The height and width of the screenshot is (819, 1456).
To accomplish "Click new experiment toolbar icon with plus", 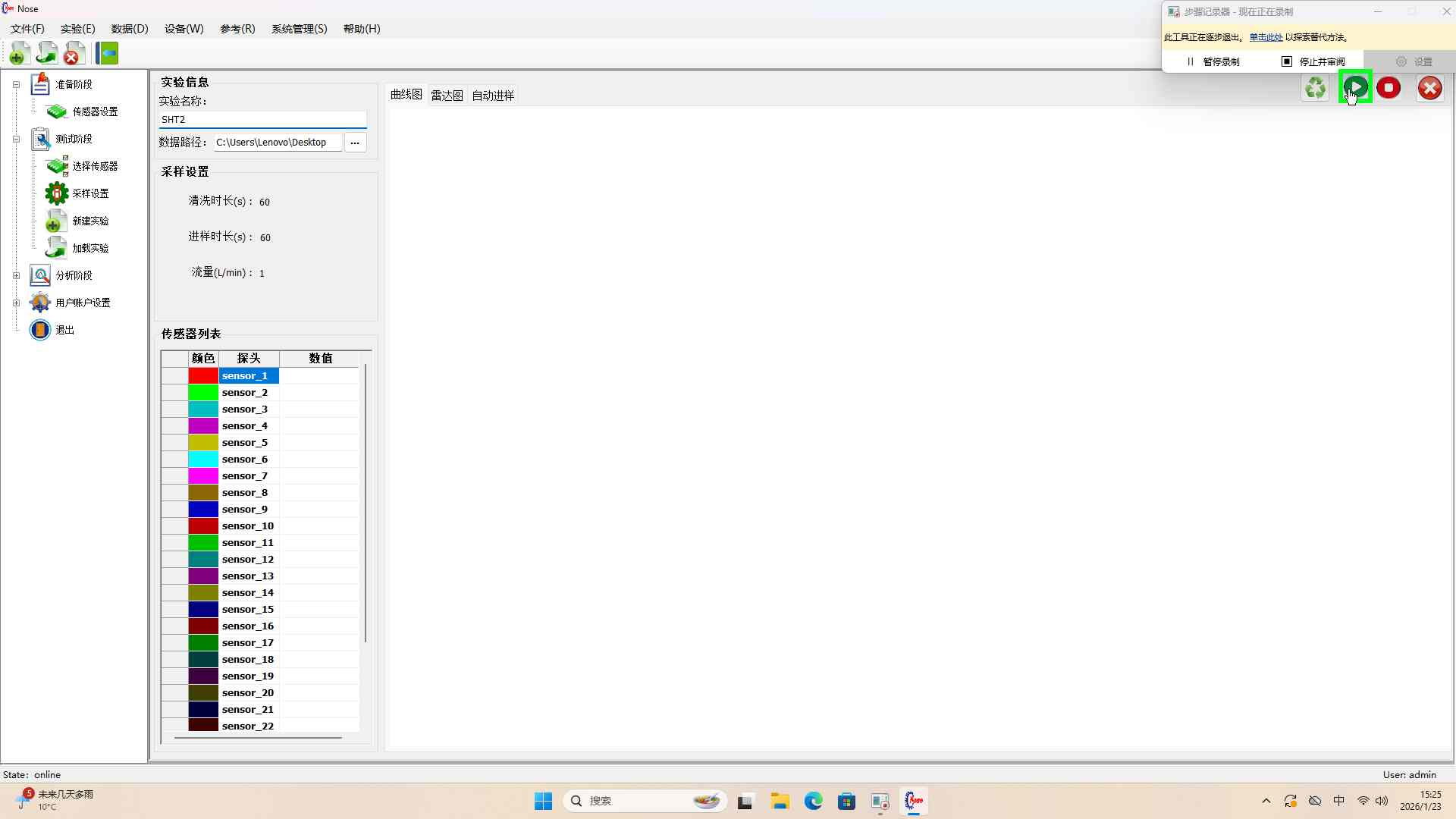I will coord(19,53).
